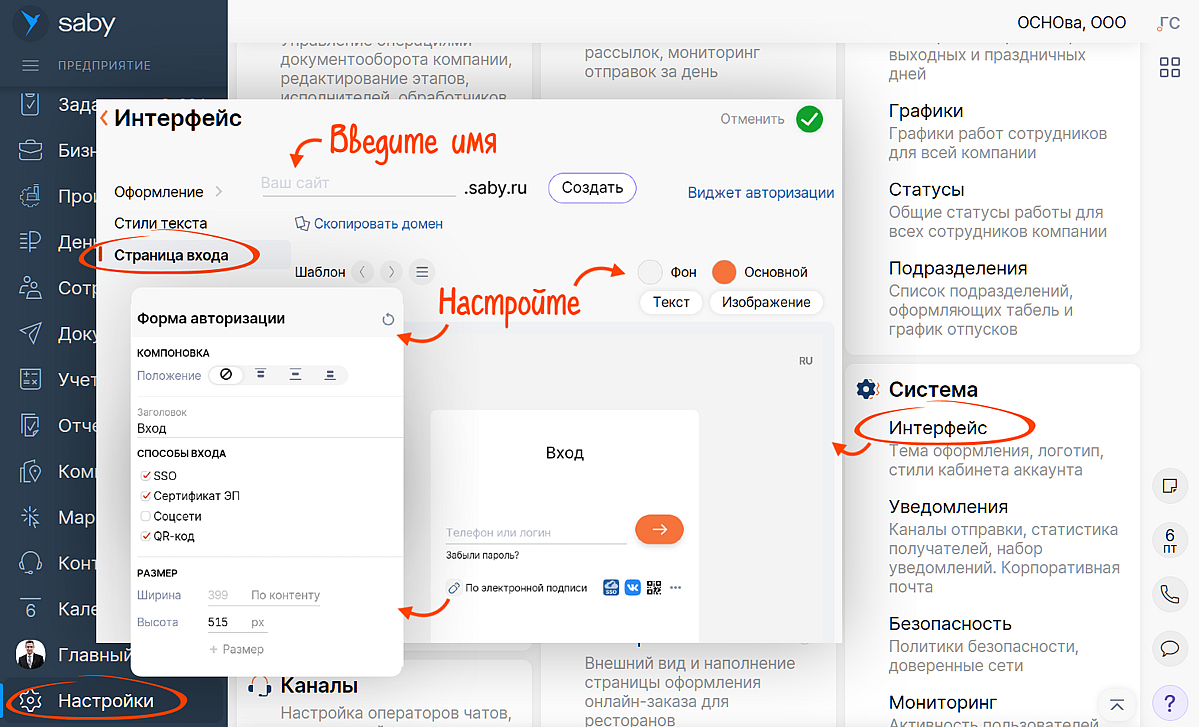Viewport: 1199px width, 727px height.
Task: Click the VK login icon
Action: coord(633,588)
